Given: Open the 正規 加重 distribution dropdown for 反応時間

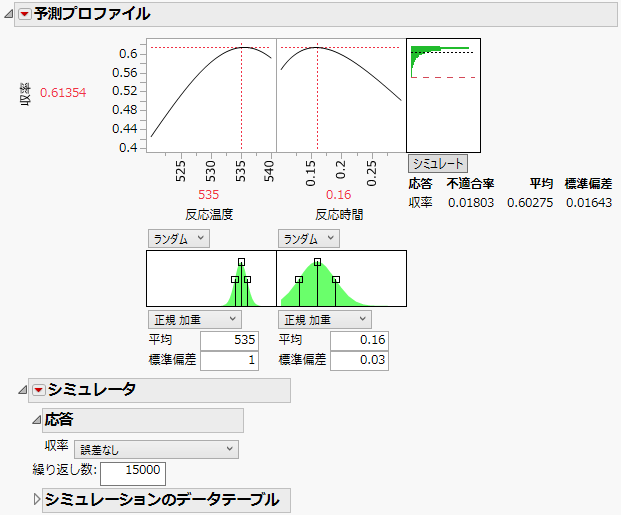Looking at the screenshot, I should 325,320.
